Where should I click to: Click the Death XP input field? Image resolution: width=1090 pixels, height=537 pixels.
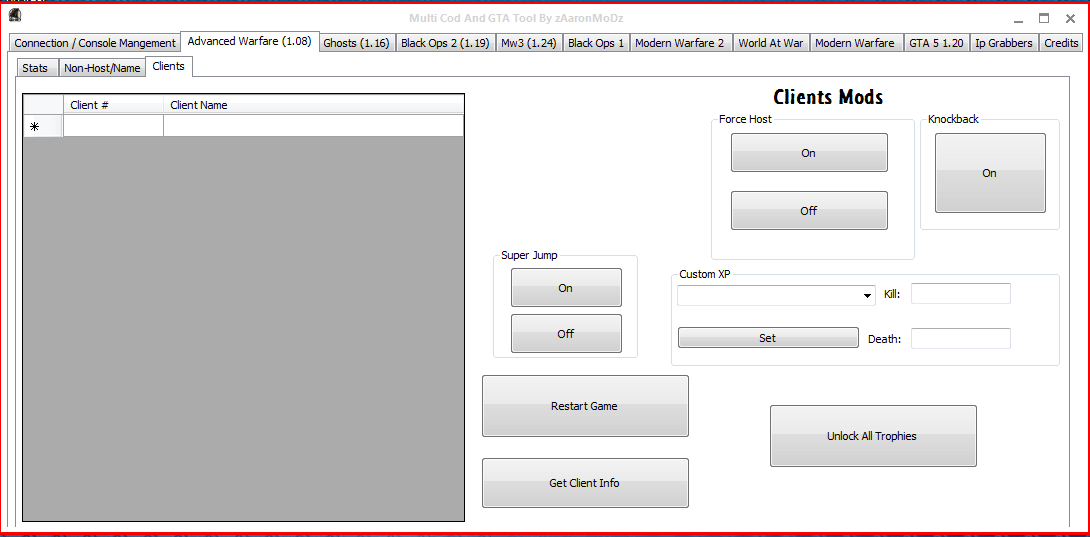pos(961,339)
